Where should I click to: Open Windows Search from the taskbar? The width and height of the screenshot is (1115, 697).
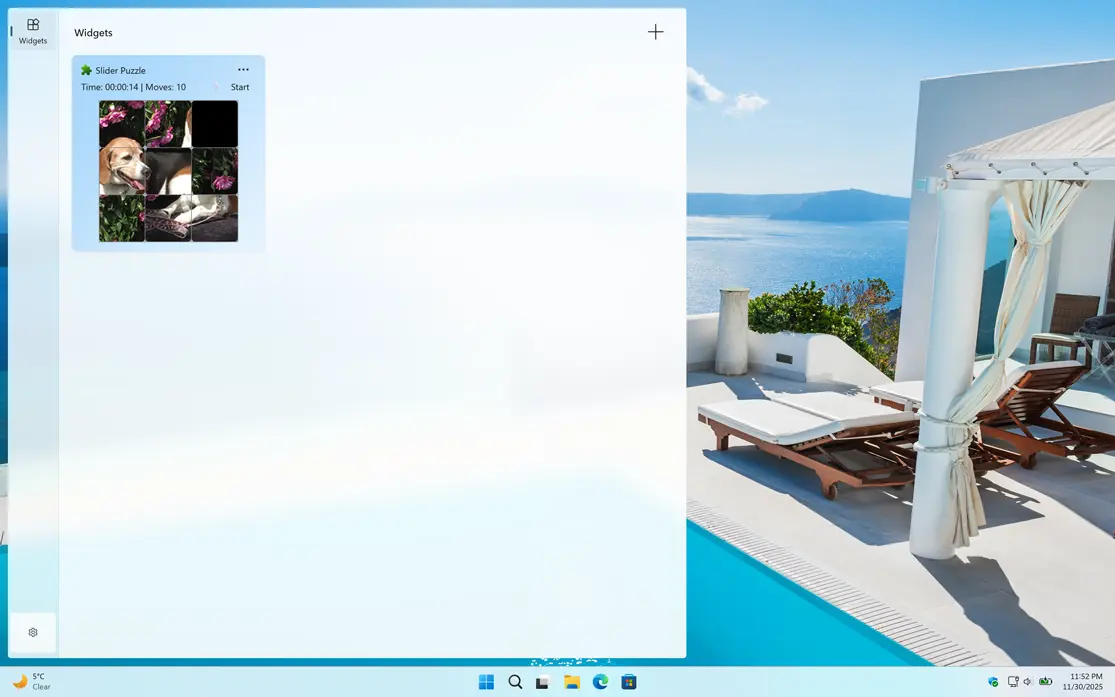pos(515,681)
